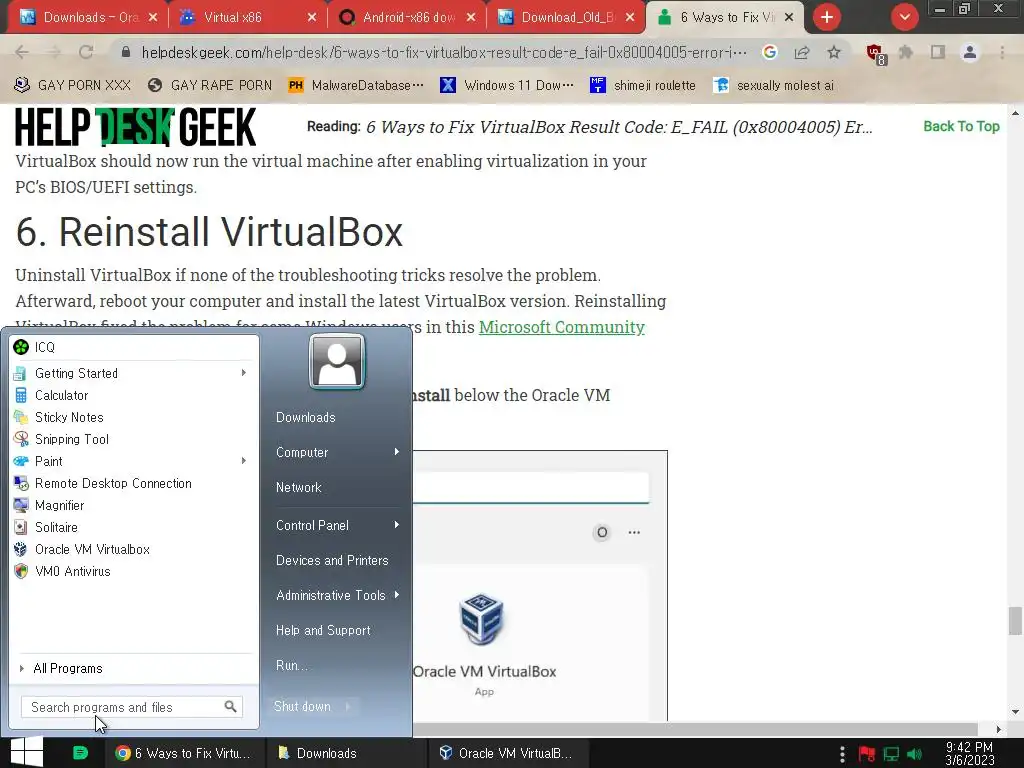1024x768 pixels.
Task: Open the Run... dialog
Action: [x=291, y=665]
